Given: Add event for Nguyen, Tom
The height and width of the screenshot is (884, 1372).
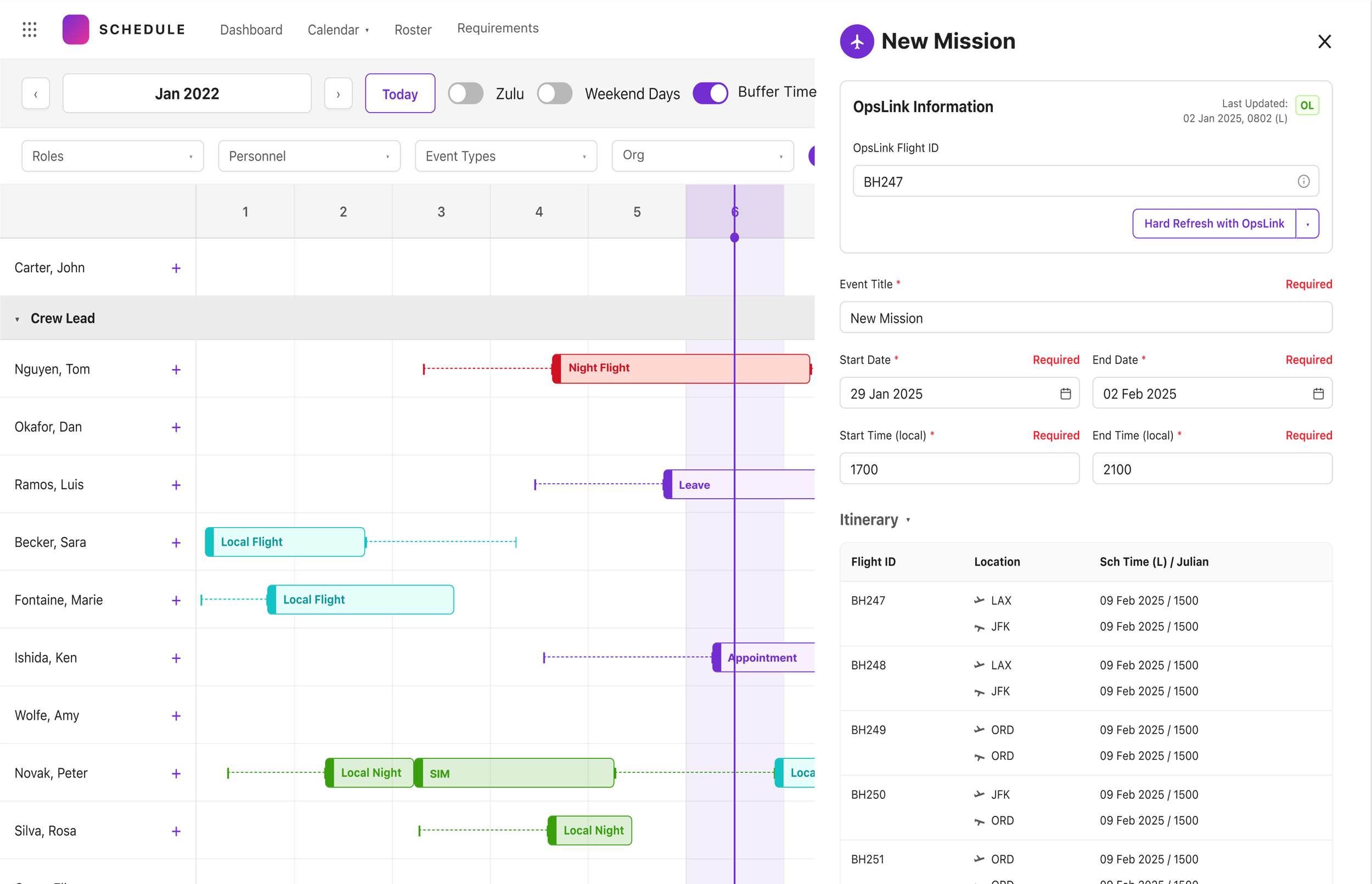Looking at the screenshot, I should pos(176,370).
